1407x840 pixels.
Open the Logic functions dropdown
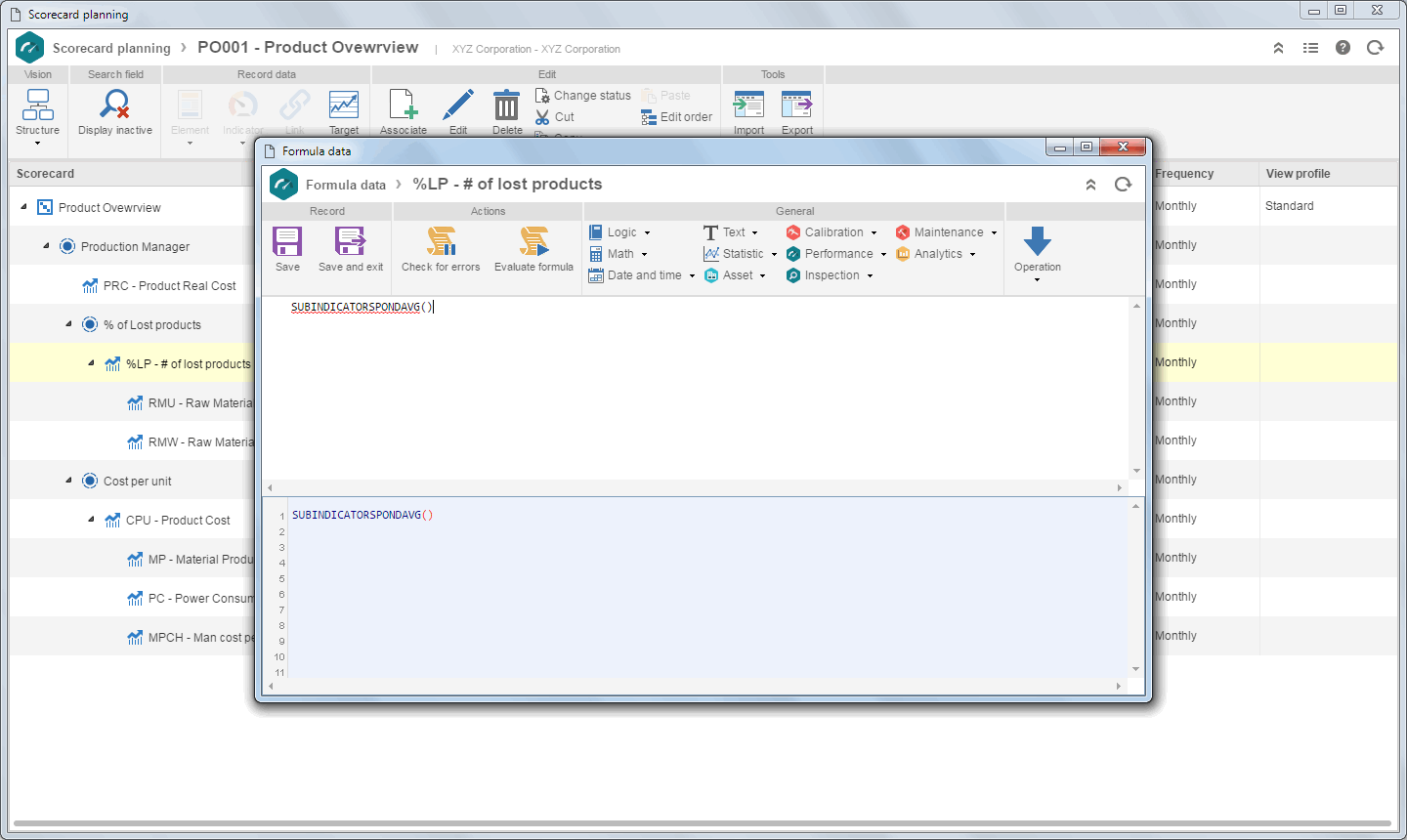click(x=619, y=232)
